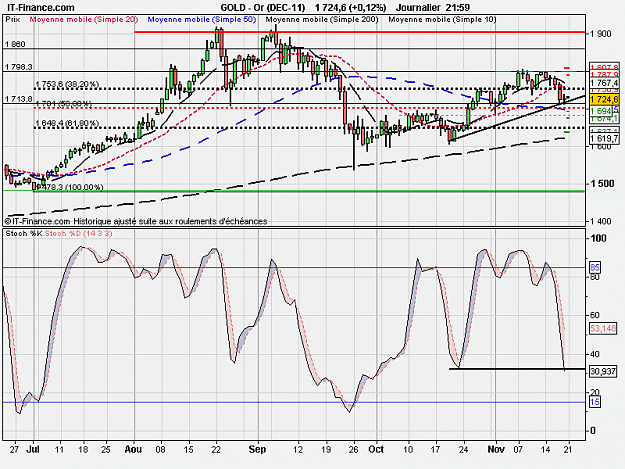Click the 40 stochastic axis value

pyautogui.click(x=595, y=354)
